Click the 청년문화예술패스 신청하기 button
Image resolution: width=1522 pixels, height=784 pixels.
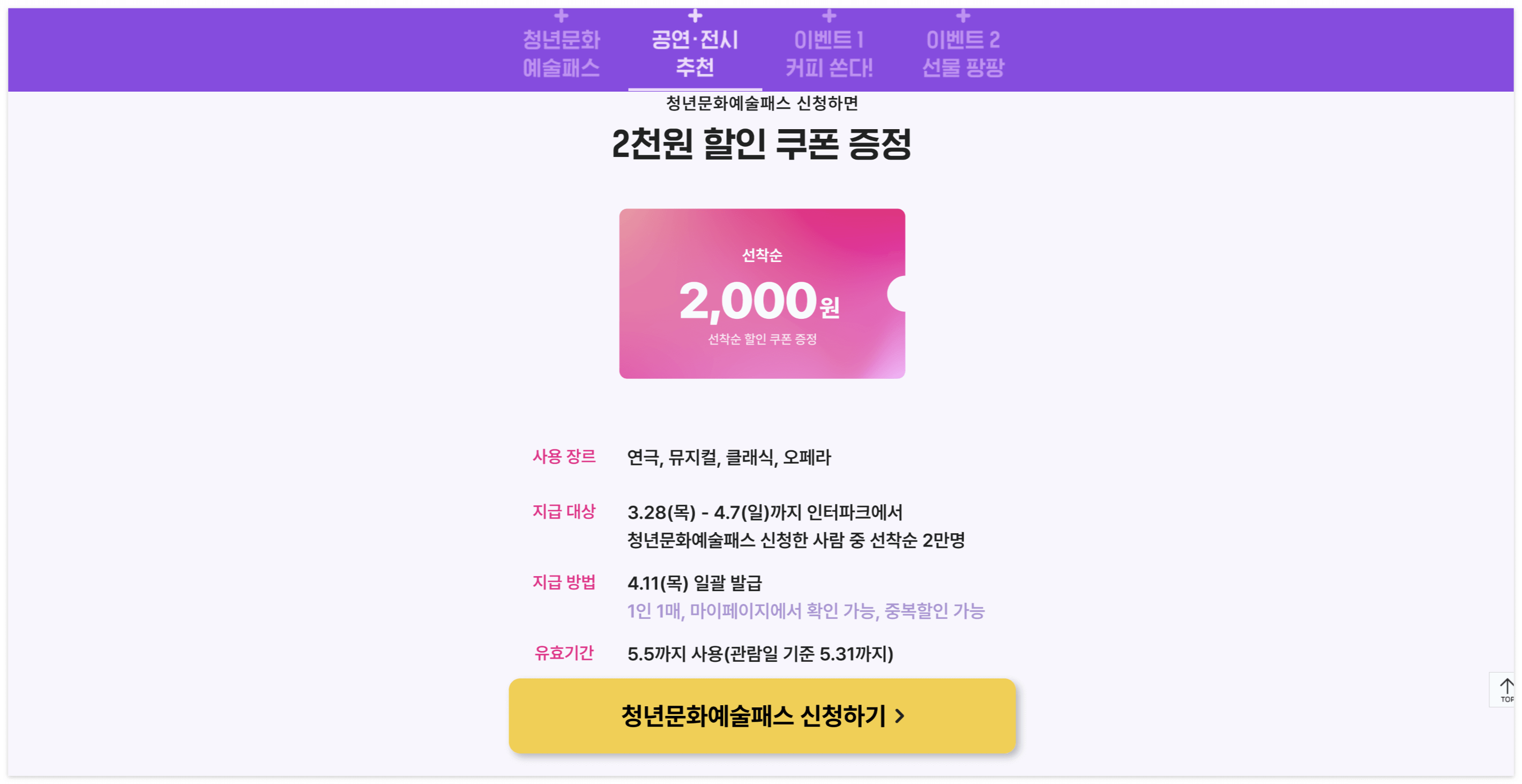click(x=762, y=715)
